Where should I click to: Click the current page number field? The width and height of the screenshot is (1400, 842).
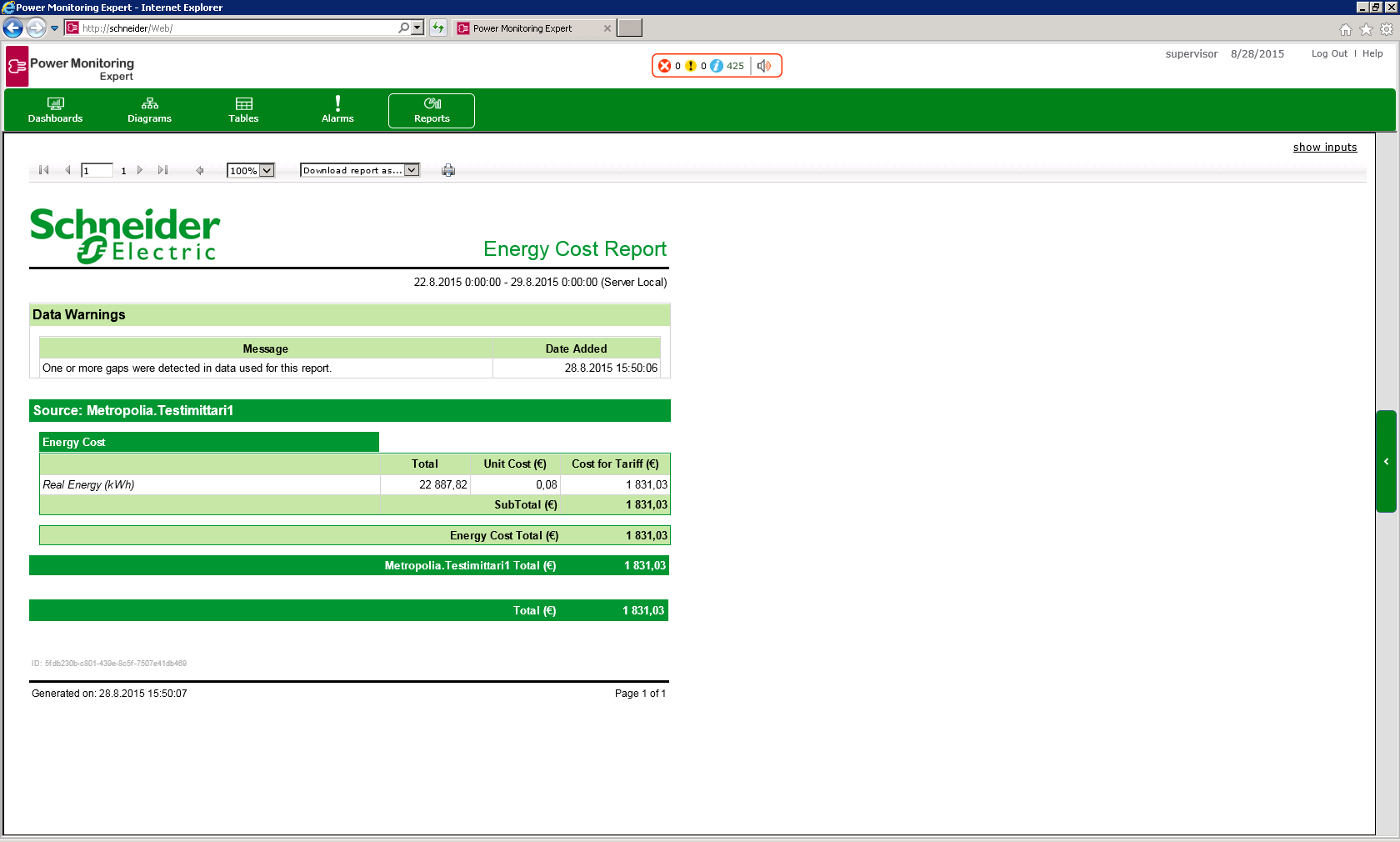click(97, 171)
